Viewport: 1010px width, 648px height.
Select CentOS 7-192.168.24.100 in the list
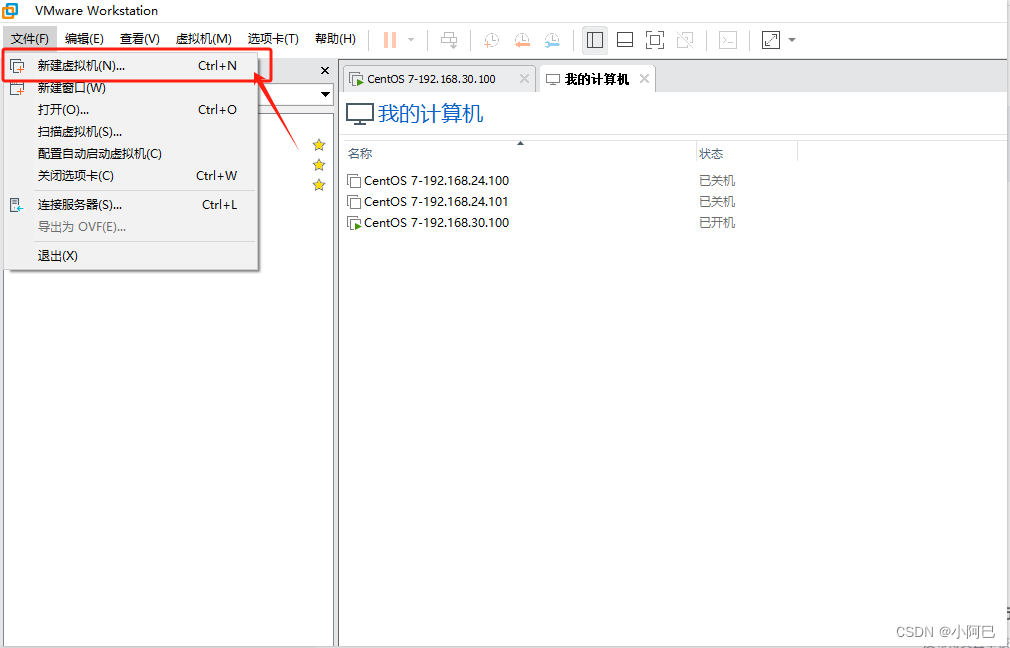coord(436,181)
